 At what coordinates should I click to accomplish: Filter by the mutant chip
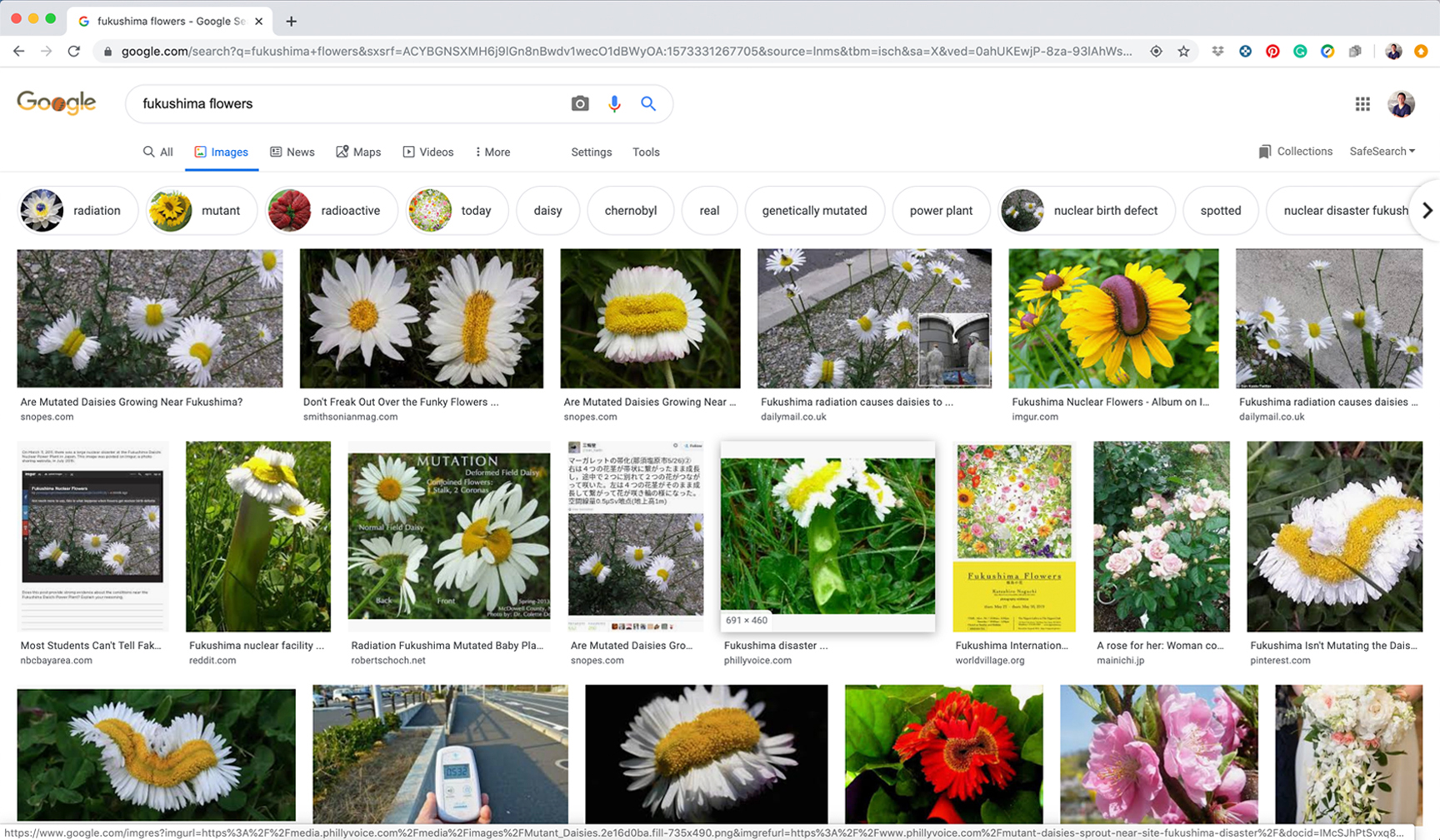pyautogui.click(x=201, y=211)
